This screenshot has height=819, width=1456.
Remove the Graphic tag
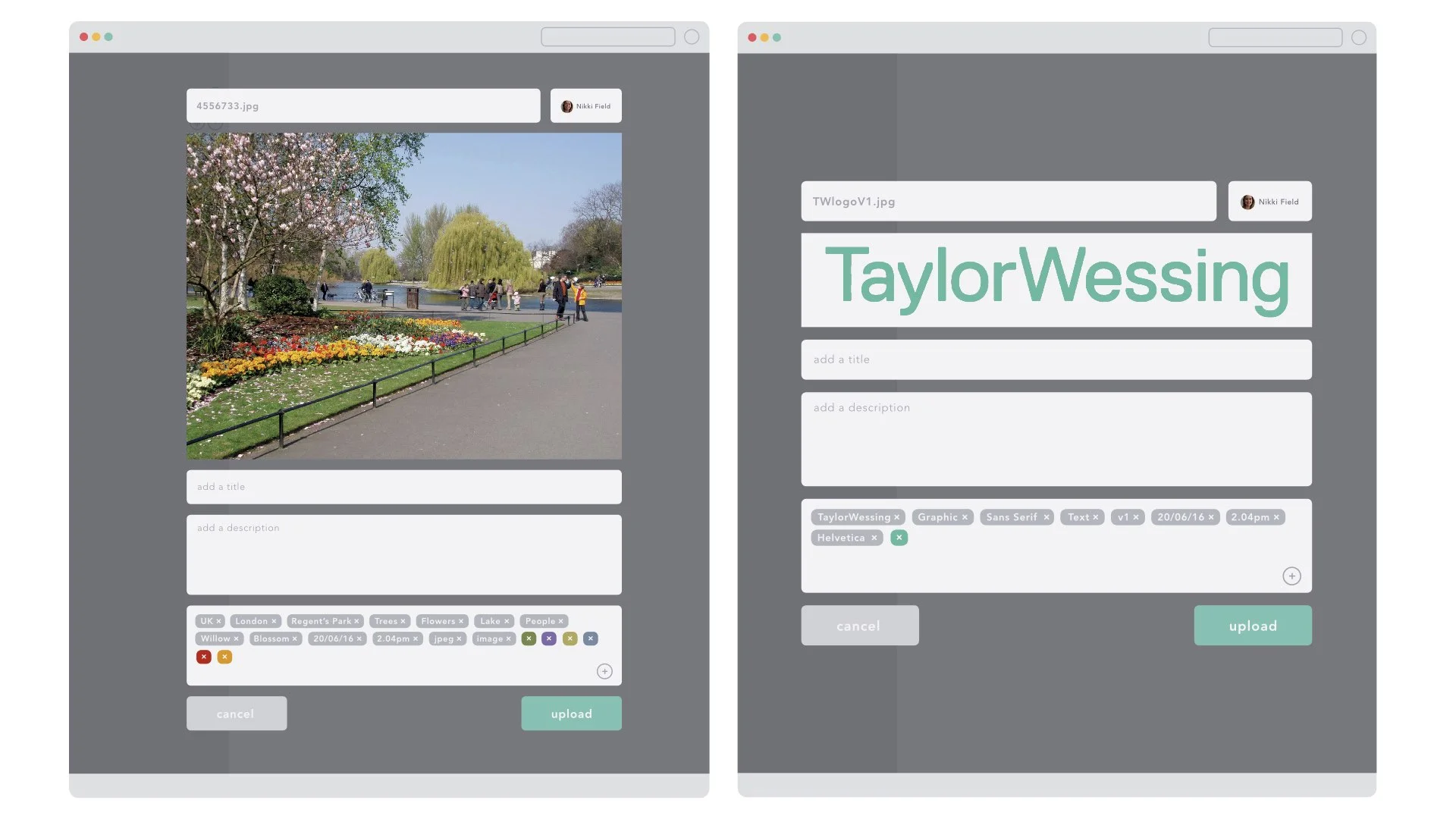tap(965, 517)
